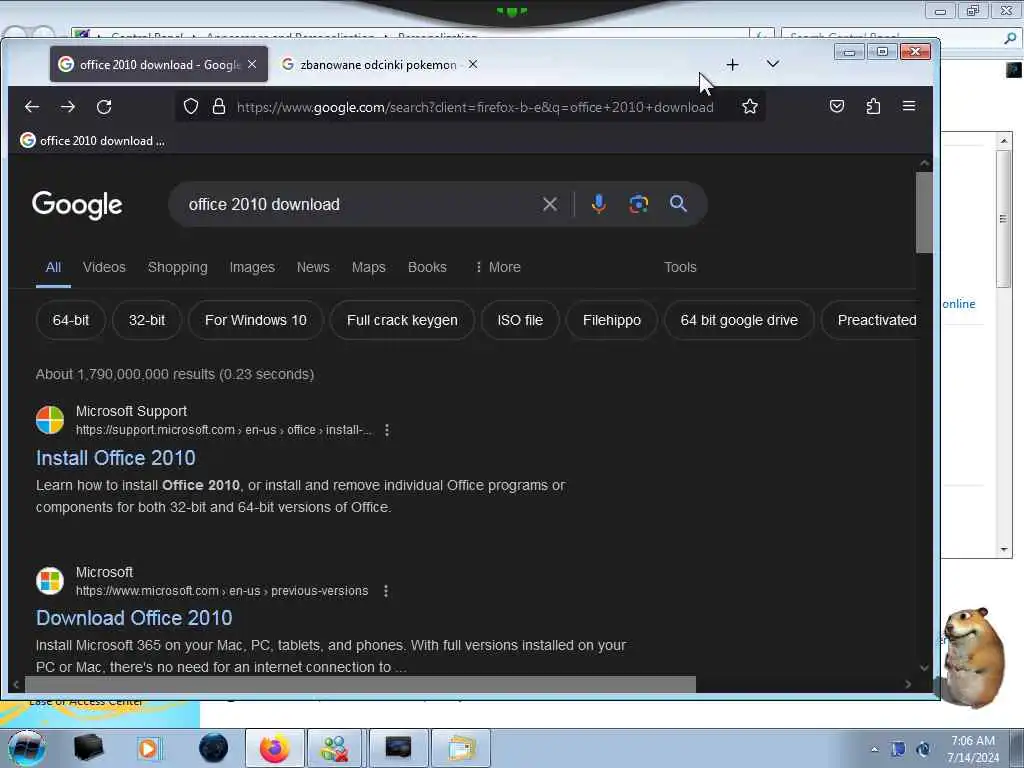Click the Google search text field
The height and width of the screenshot is (768, 1024).
coord(359,204)
